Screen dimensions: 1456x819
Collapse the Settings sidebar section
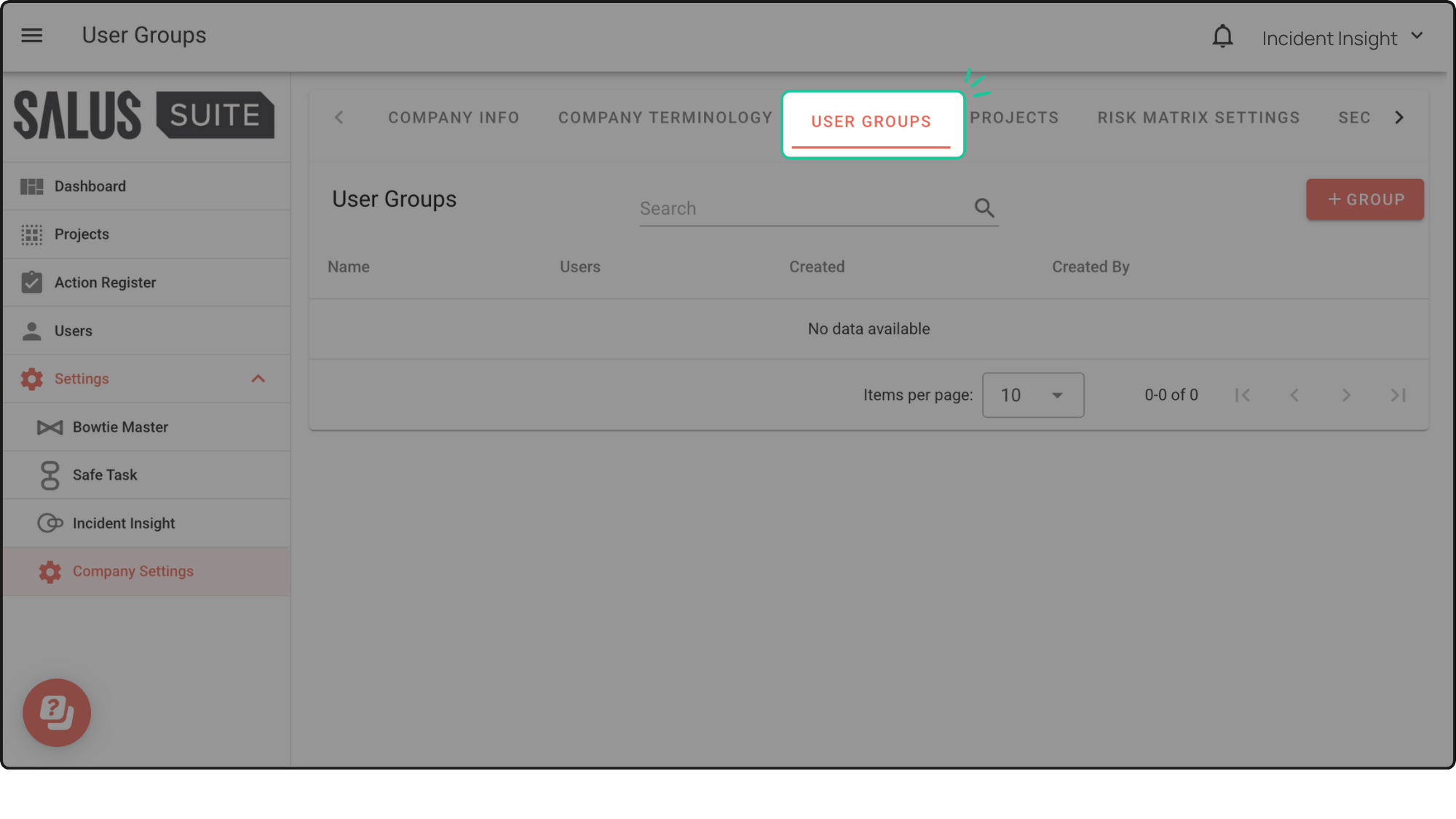258,379
